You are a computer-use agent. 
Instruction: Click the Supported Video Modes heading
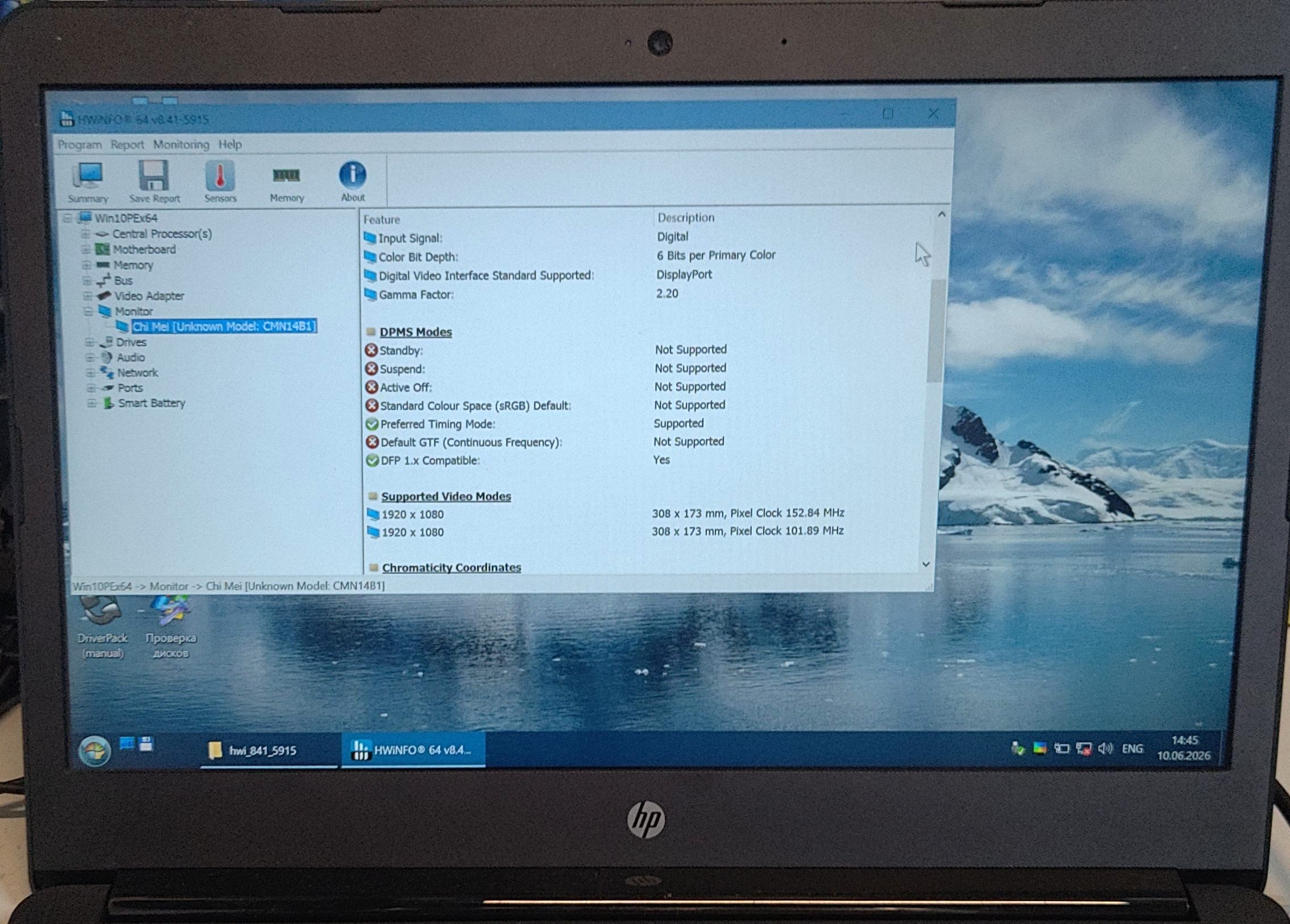tap(446, 497)
